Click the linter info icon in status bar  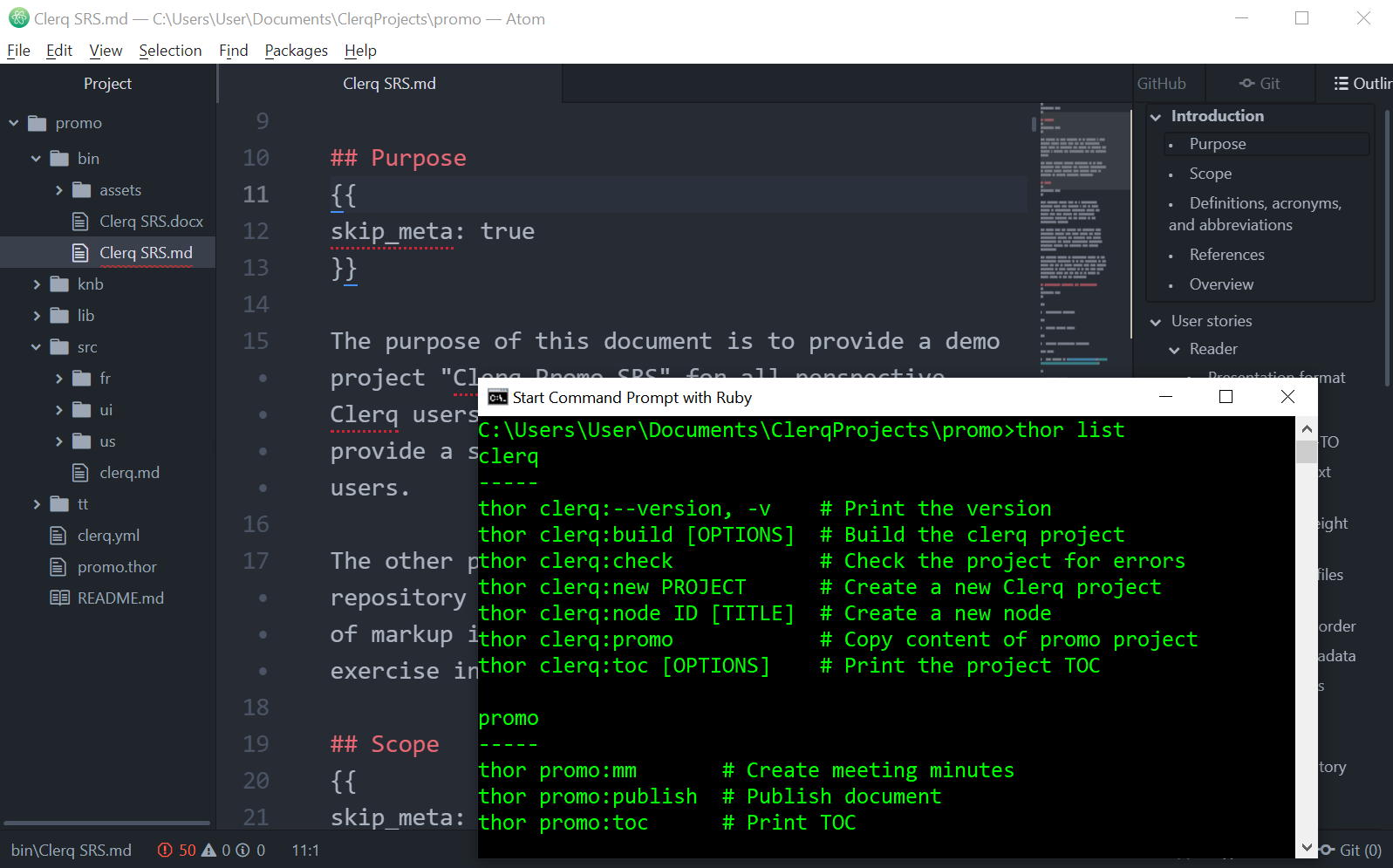[243, 850]
